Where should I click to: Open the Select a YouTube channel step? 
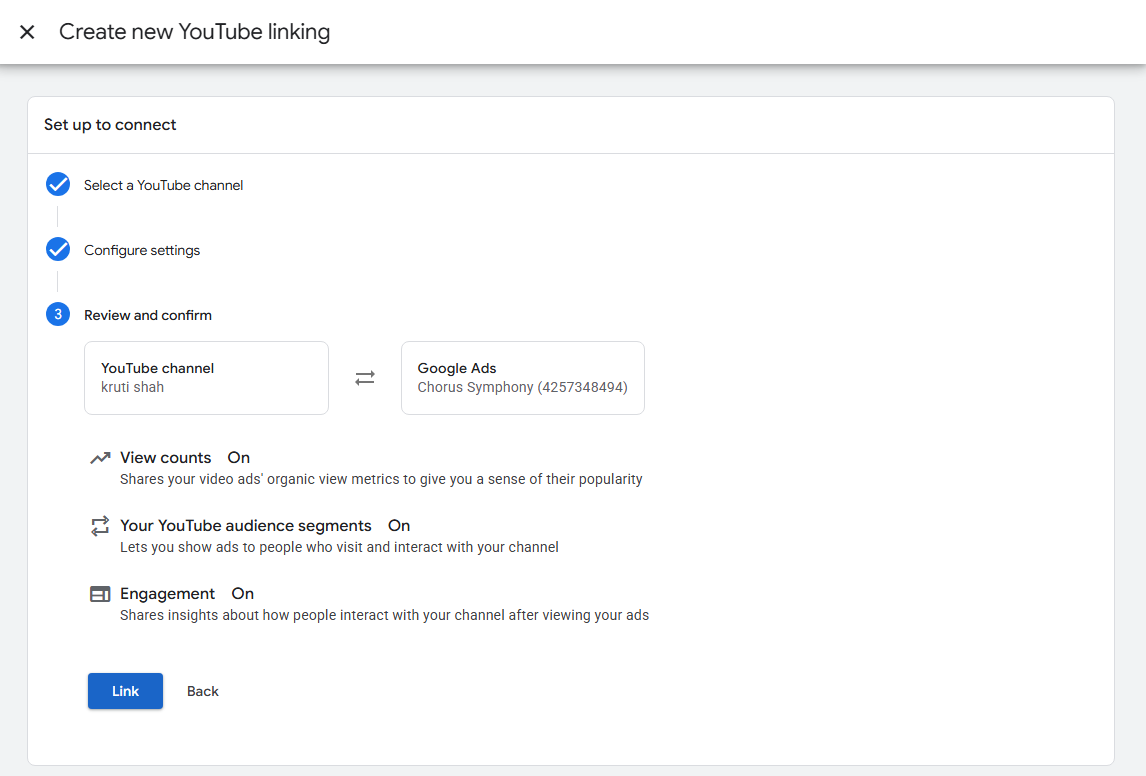163,184
